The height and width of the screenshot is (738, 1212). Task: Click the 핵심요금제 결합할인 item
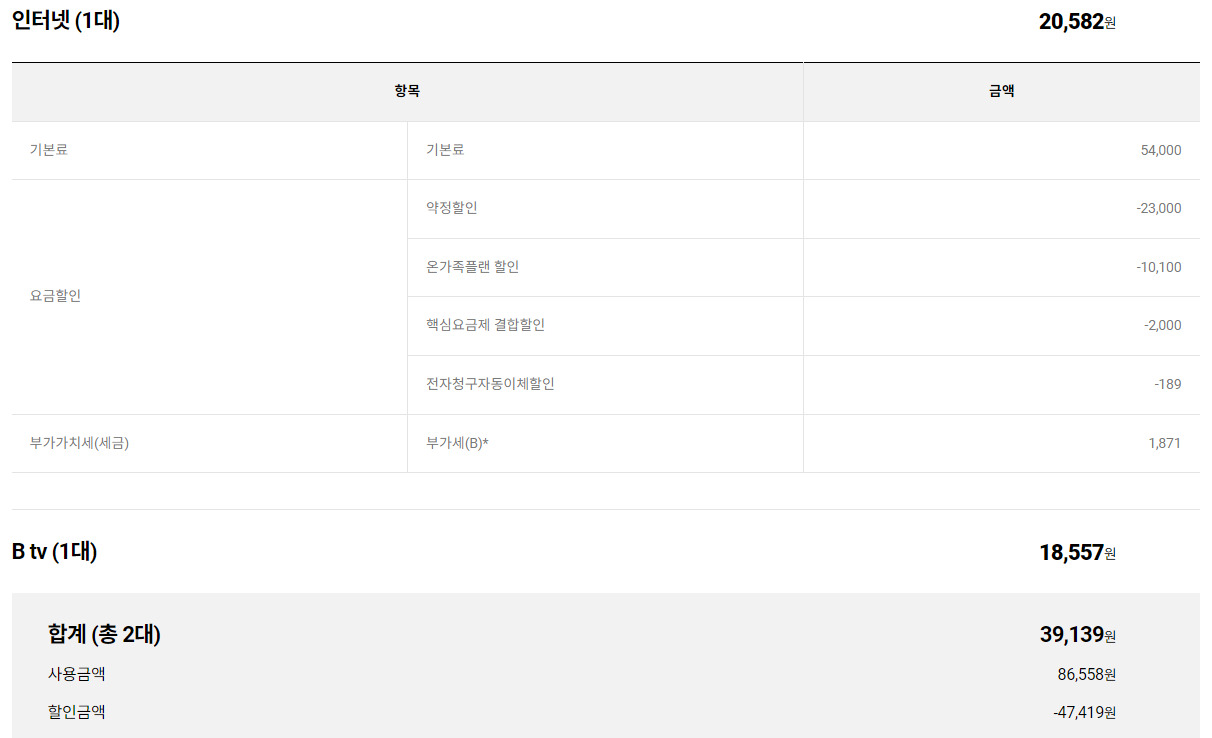[485, 325]
